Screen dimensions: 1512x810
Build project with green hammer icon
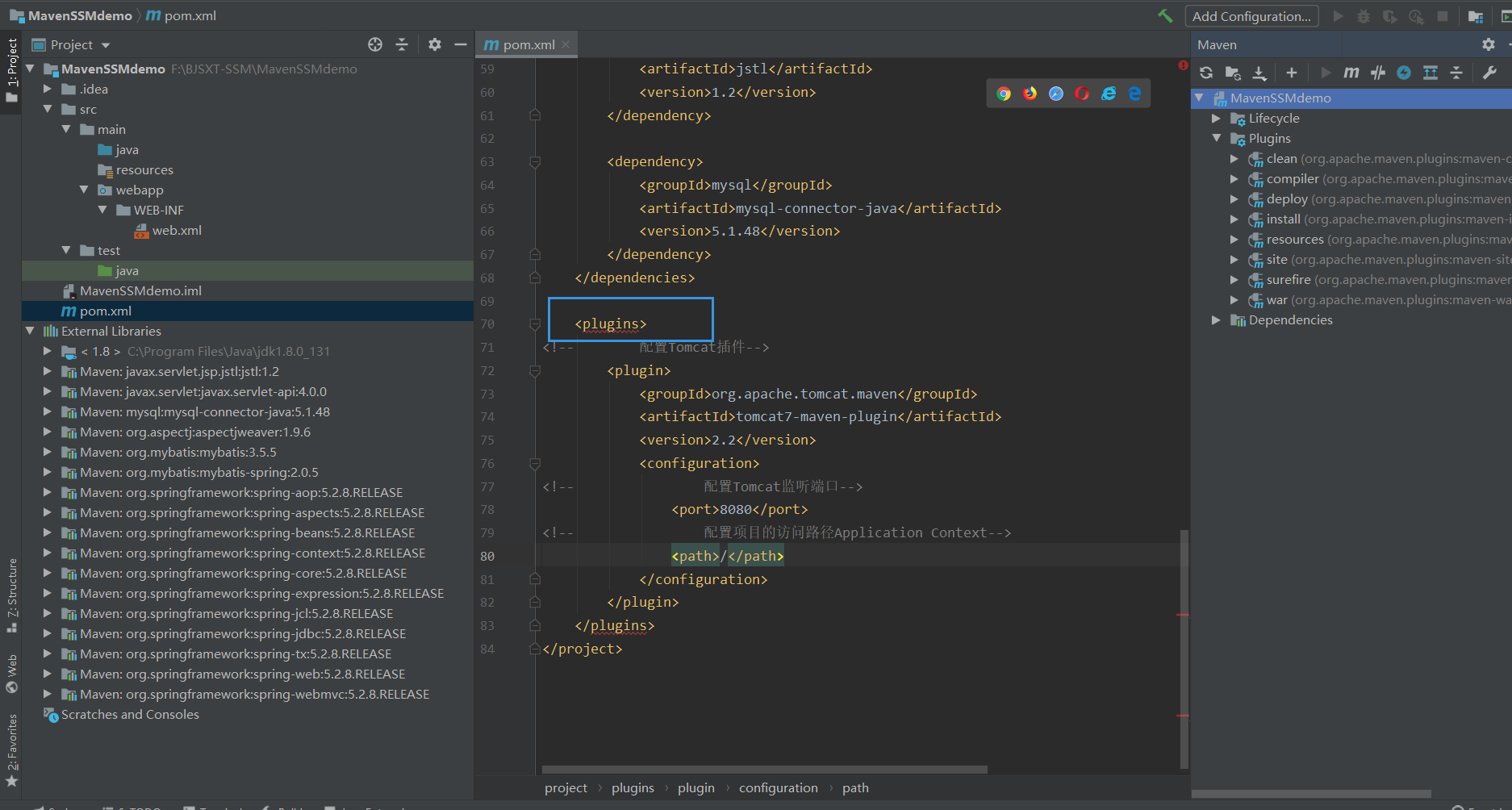[1165, 15]
